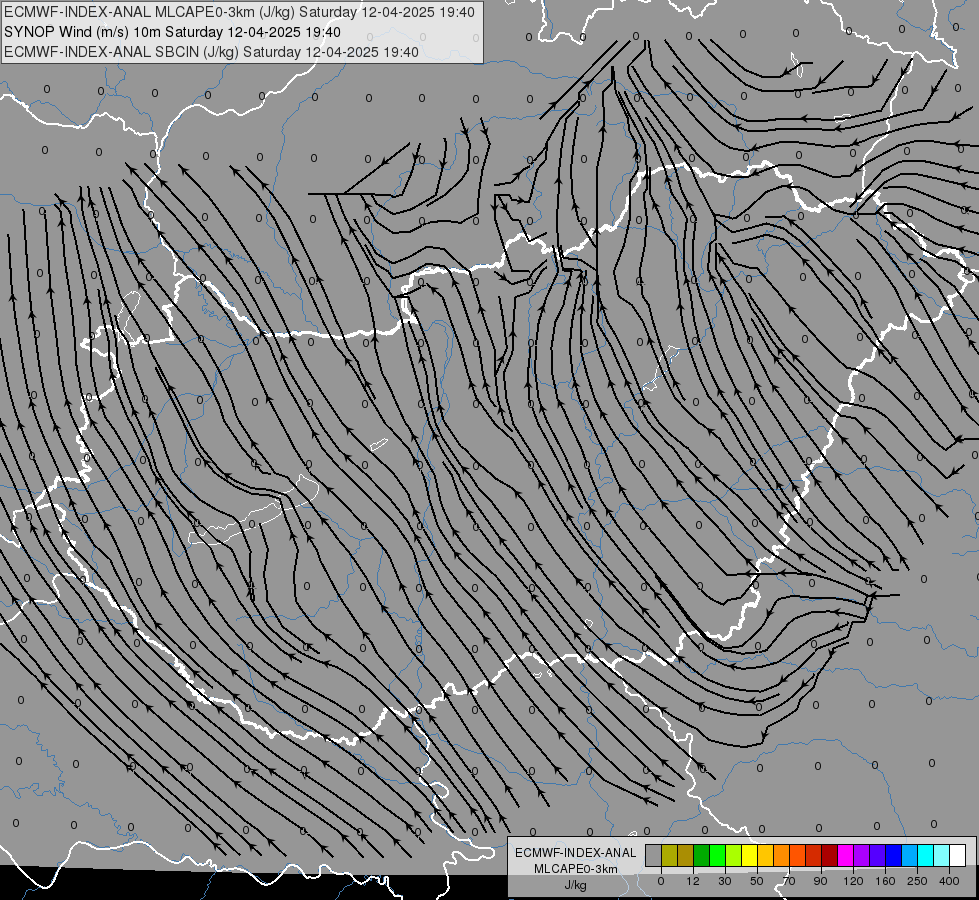
Task: Select the white swatch ending the color scale
Action: coord(957,855)
